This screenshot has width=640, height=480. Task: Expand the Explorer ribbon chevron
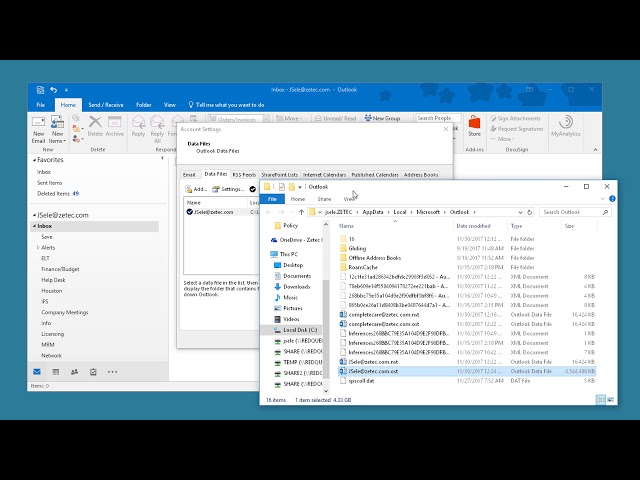click(602, 199)
